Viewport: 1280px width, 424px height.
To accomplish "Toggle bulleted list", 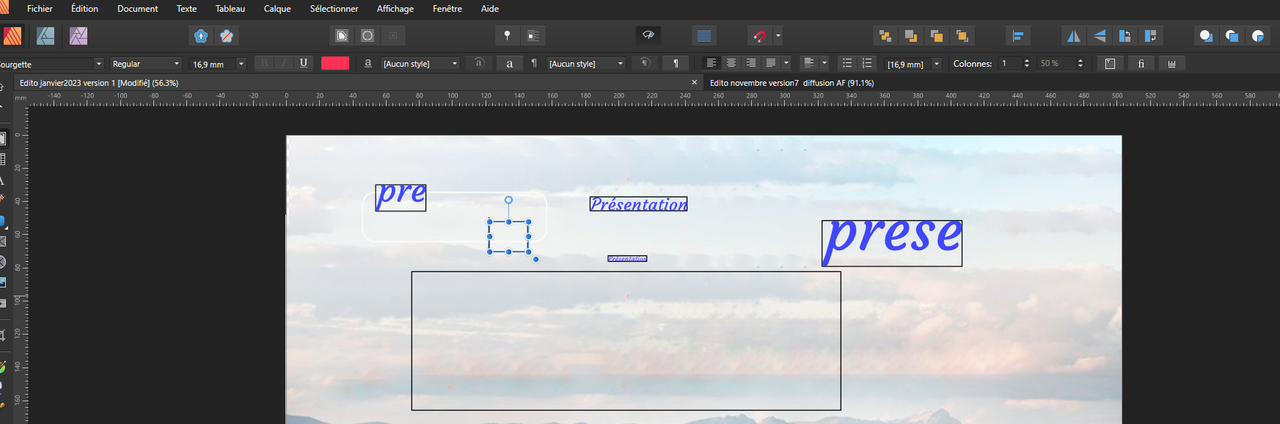I will point(847,63).
